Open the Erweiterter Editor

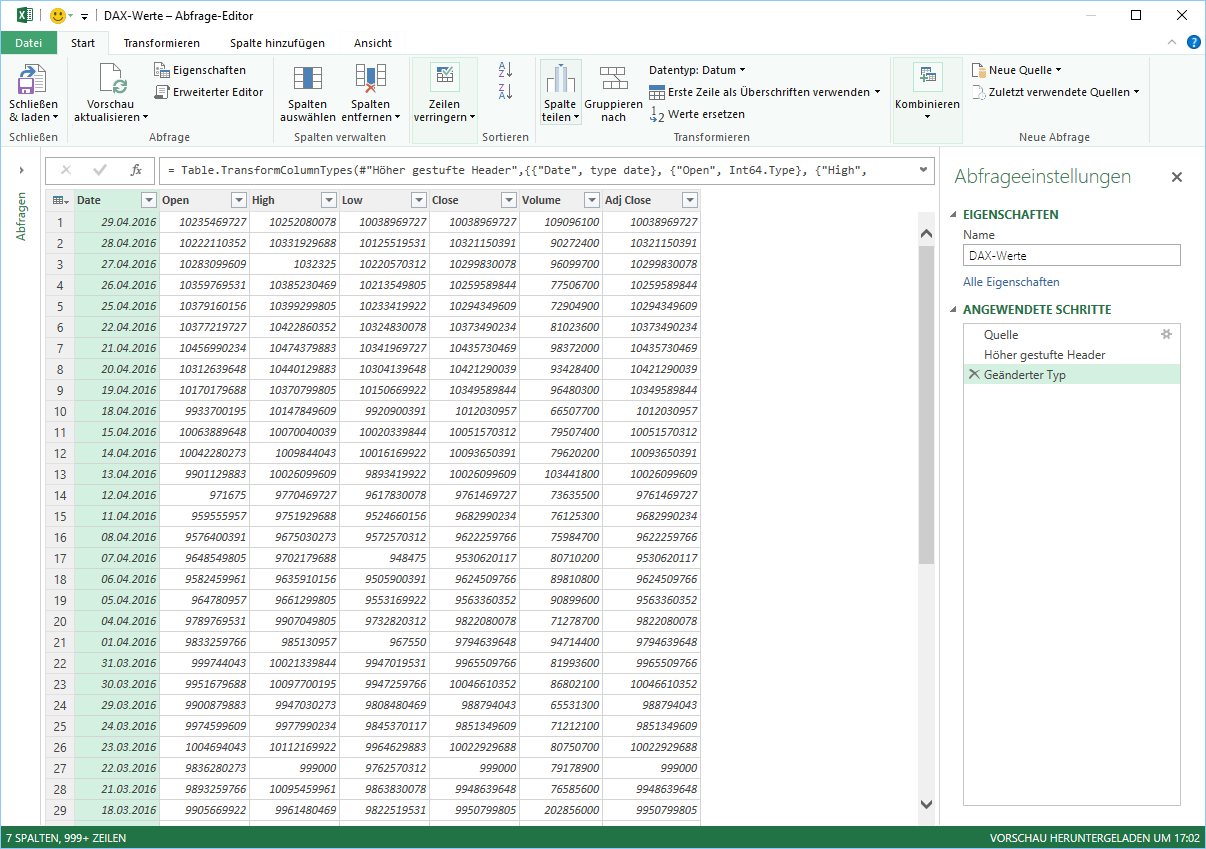pyautogui.click(x=209, y=92)
